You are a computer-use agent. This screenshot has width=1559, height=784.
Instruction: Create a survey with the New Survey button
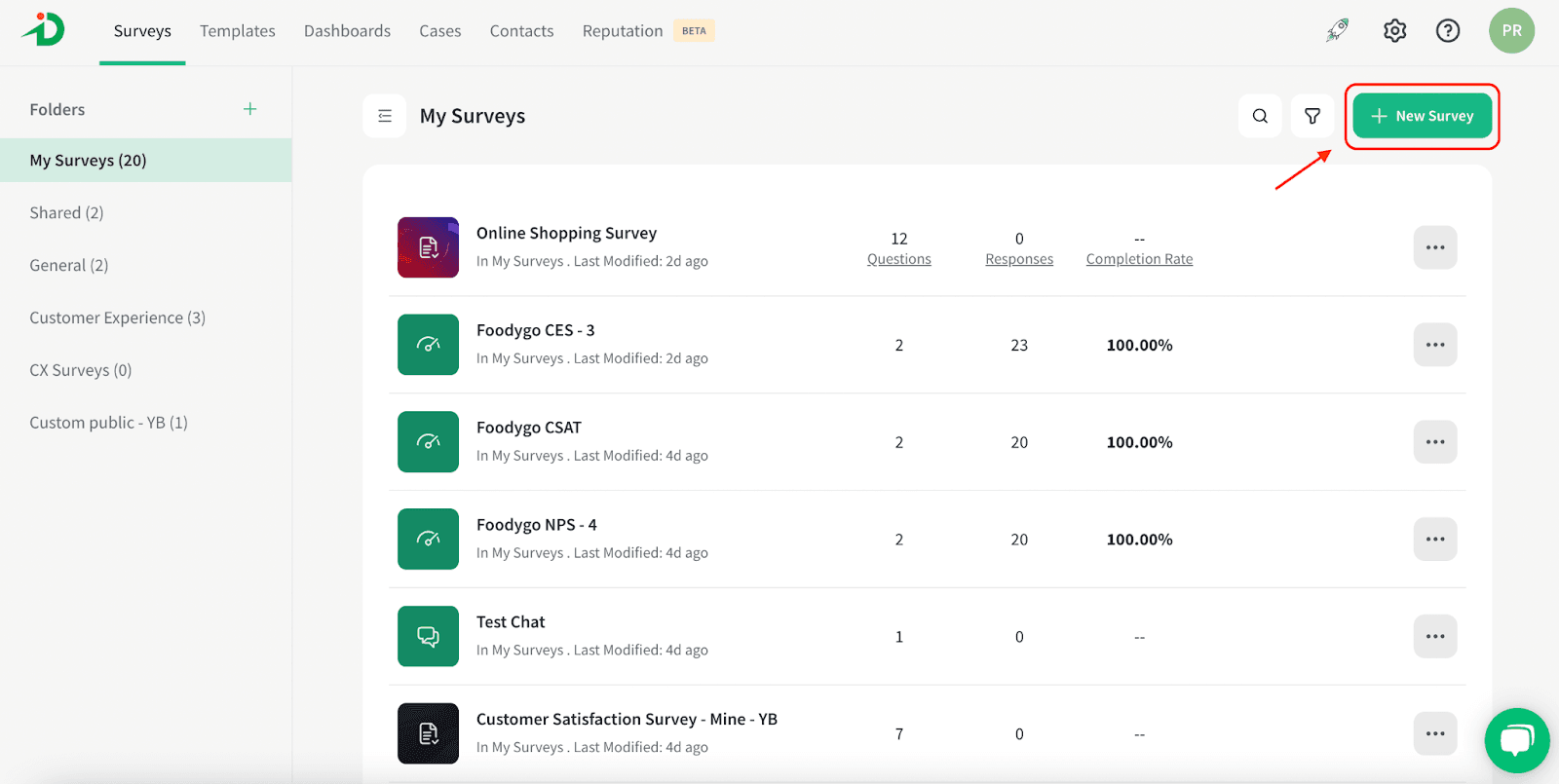click(x=1422, y=116)
